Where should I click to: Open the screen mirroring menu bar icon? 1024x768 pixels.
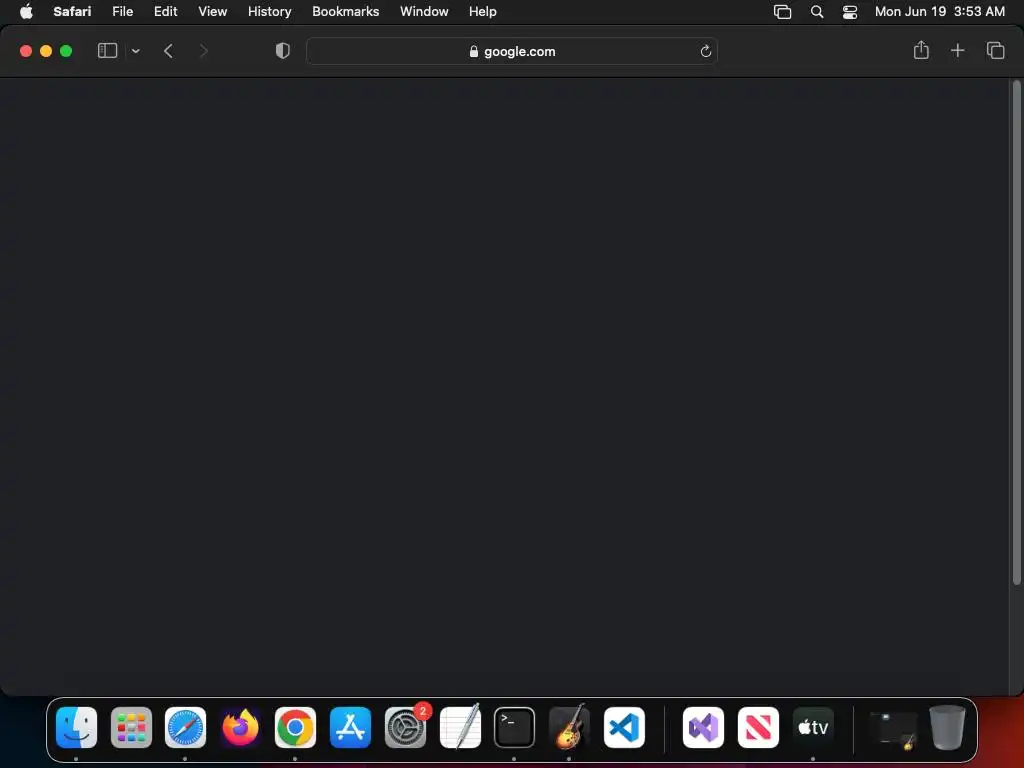point(782,12)
